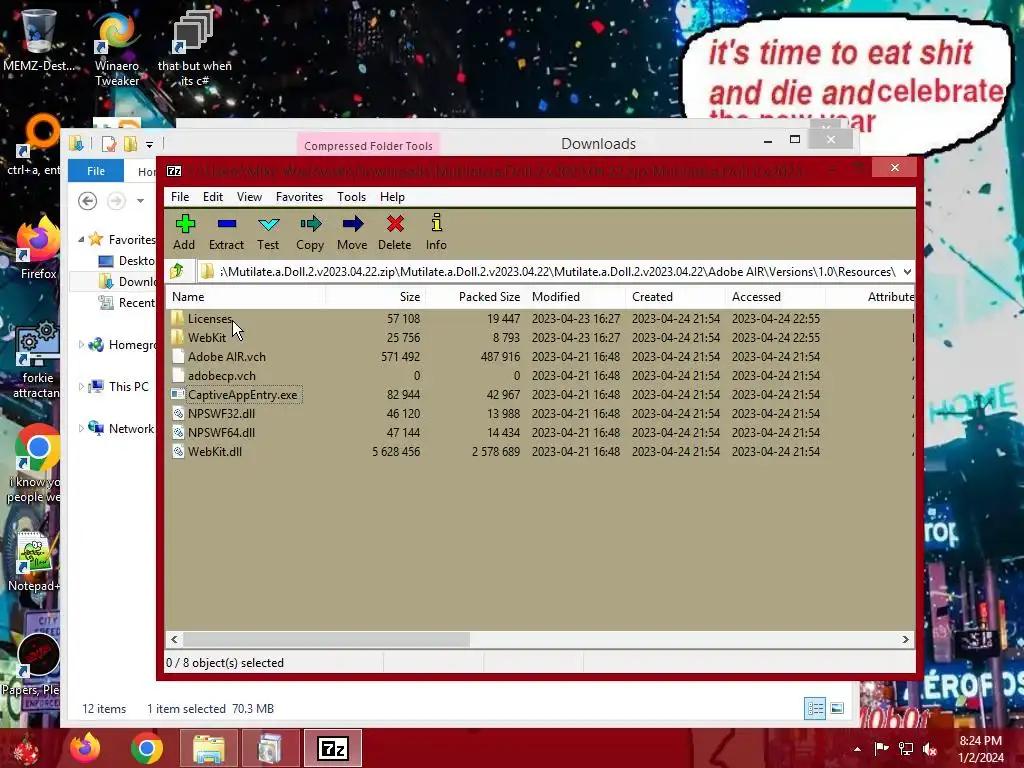The image size is (1024, 768).
Task: Click the Forward arrow in Downloads window
Action: (116, 200)
